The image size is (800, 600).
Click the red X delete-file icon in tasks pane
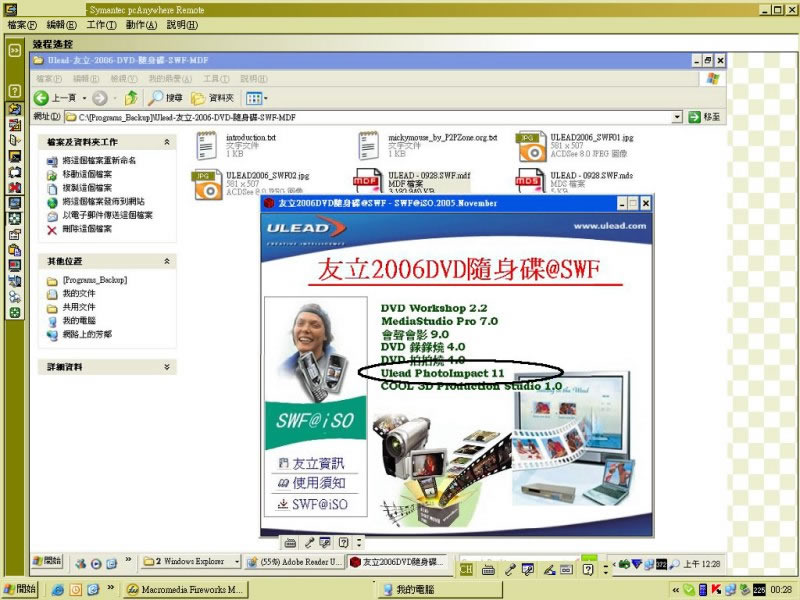52,230
